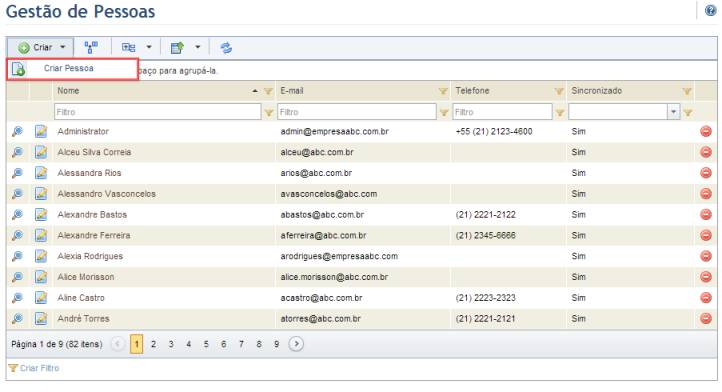Edit Alexandre Bastos record
Viewport: 722px width, 392px height.
pyautogui.click(x=41, y=215)
